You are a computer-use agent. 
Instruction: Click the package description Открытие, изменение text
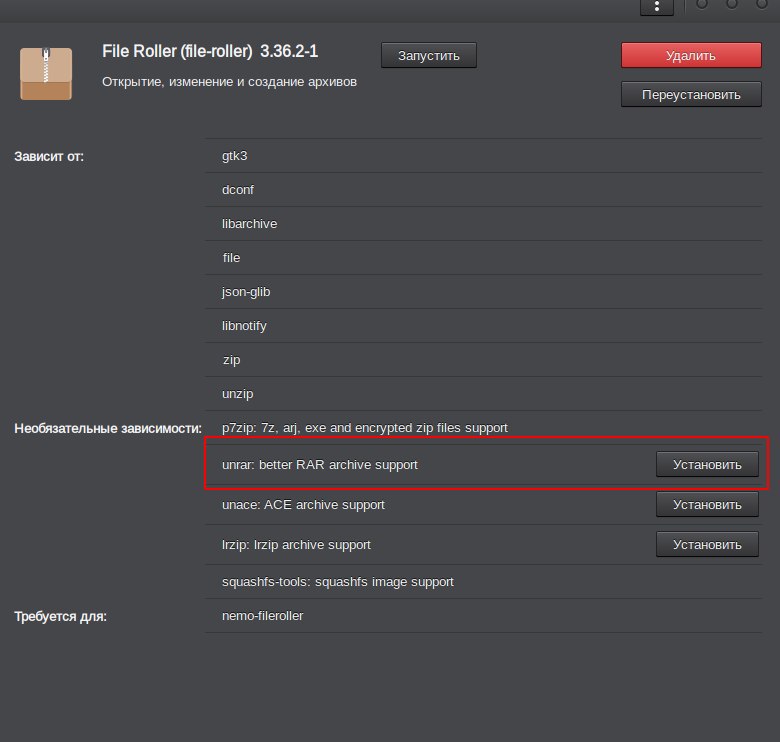(229, 82)
